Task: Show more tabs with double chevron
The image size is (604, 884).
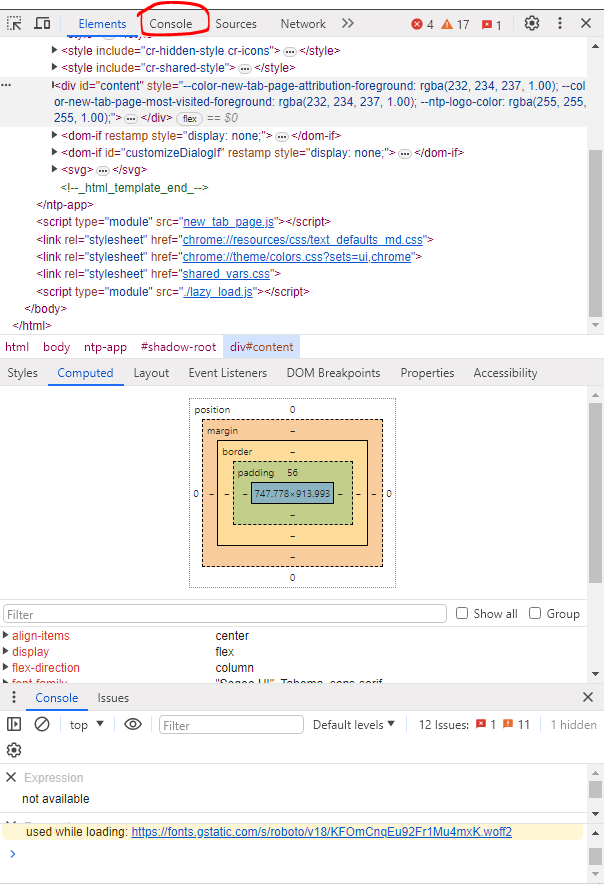Action: point(347,23)
